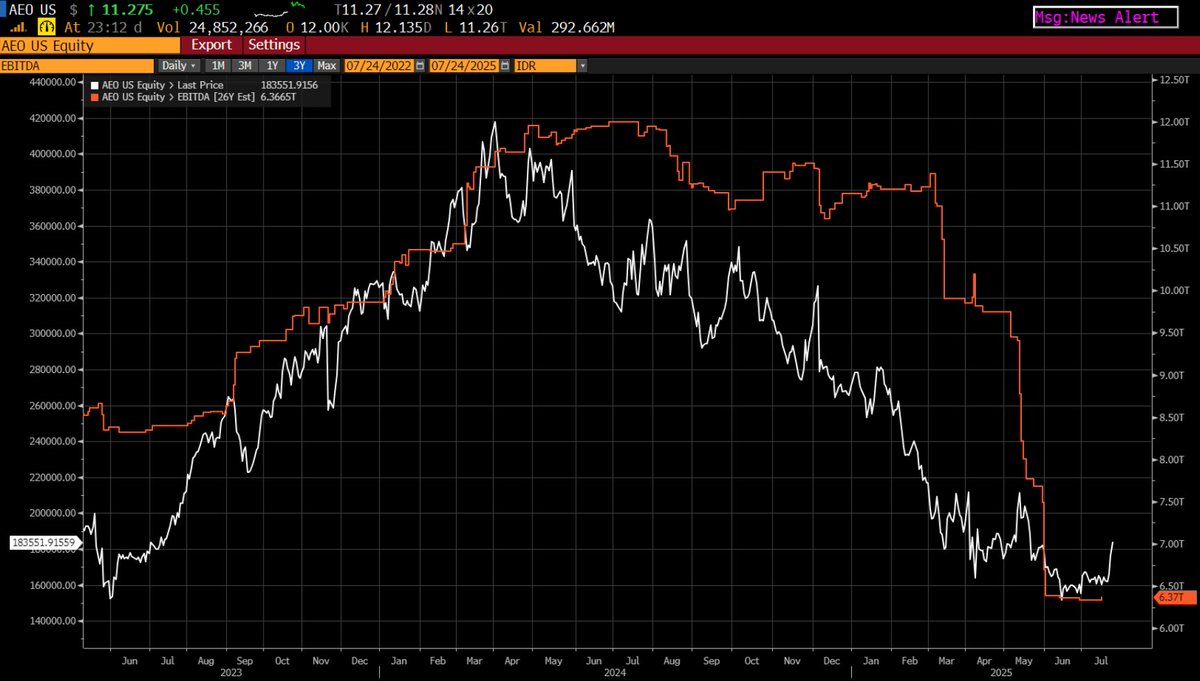Click the start date field 07/24/2022
Viewport: 1200px width, 681px height.
(379, 65)
